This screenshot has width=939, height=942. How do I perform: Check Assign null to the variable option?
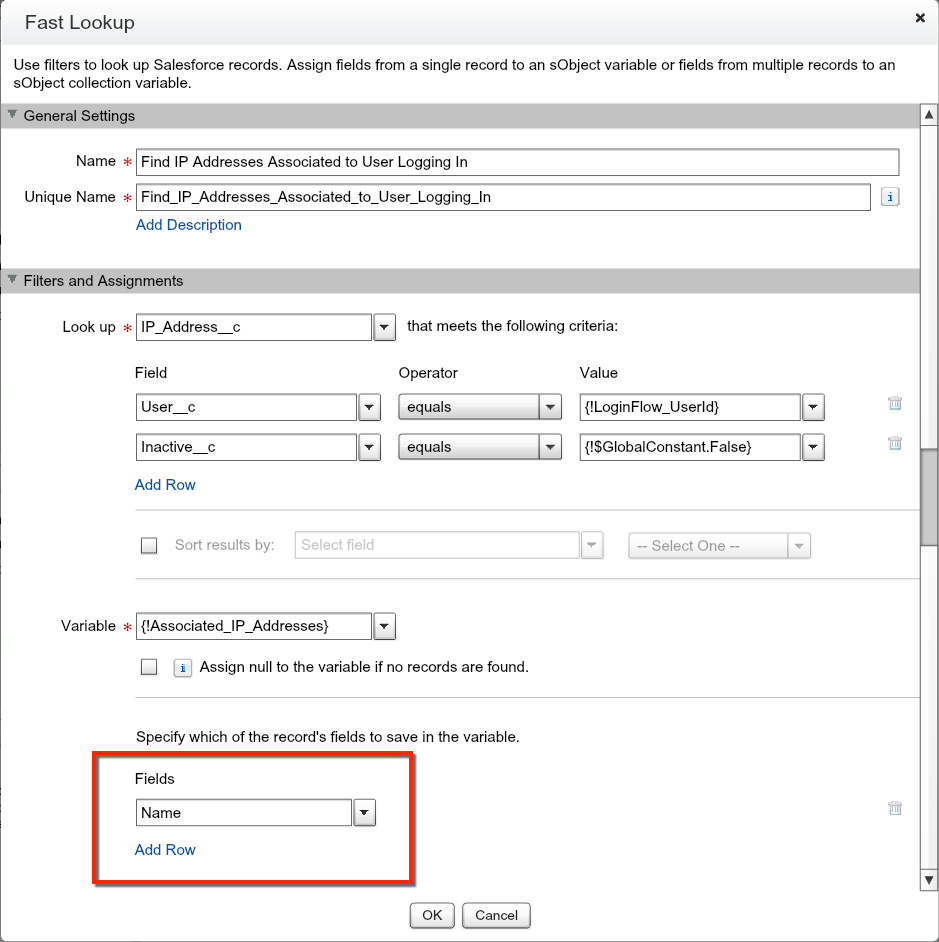(x=149, y=667)
